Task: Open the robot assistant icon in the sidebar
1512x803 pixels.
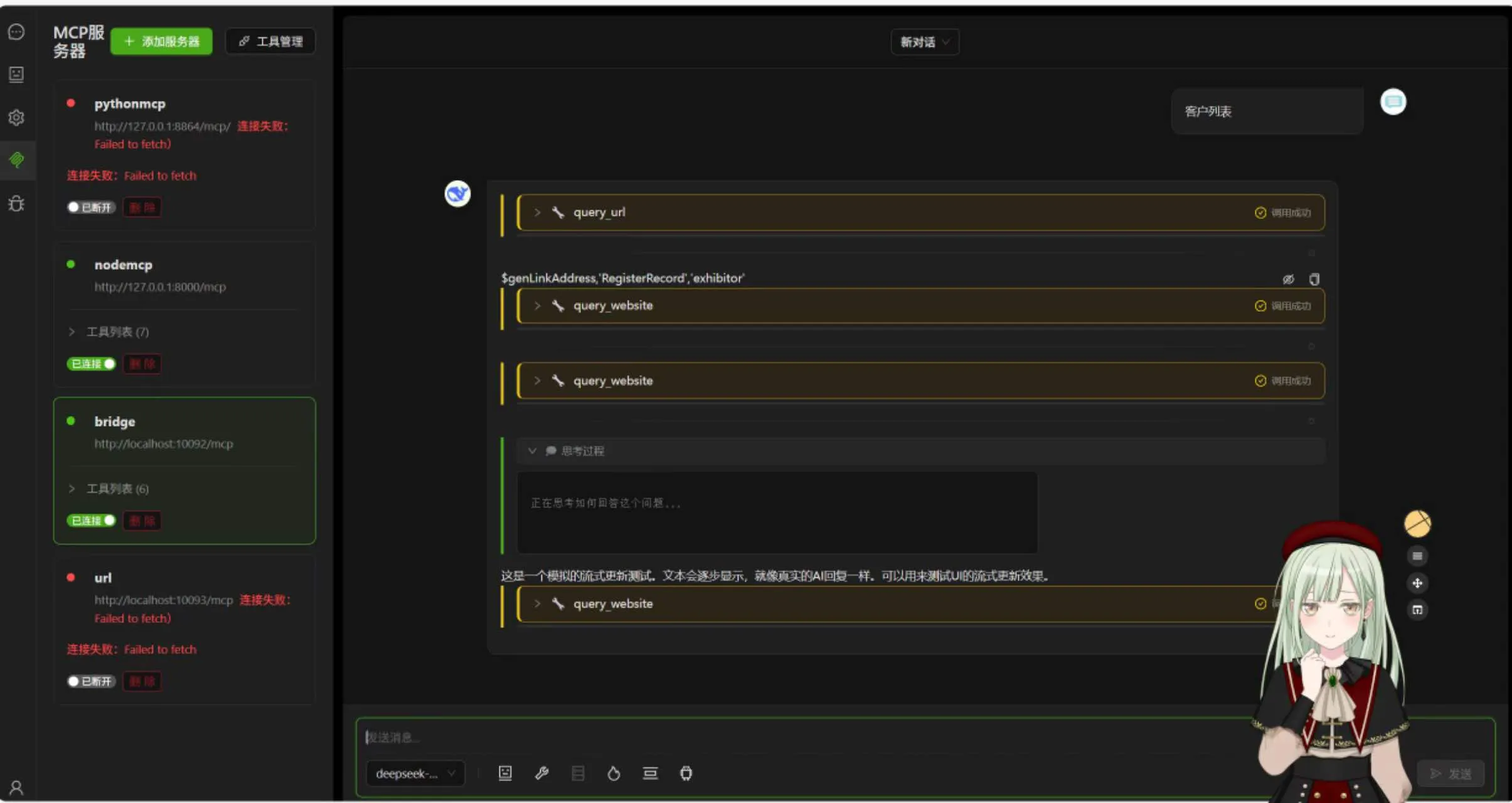Action: [x=16, y=75]
